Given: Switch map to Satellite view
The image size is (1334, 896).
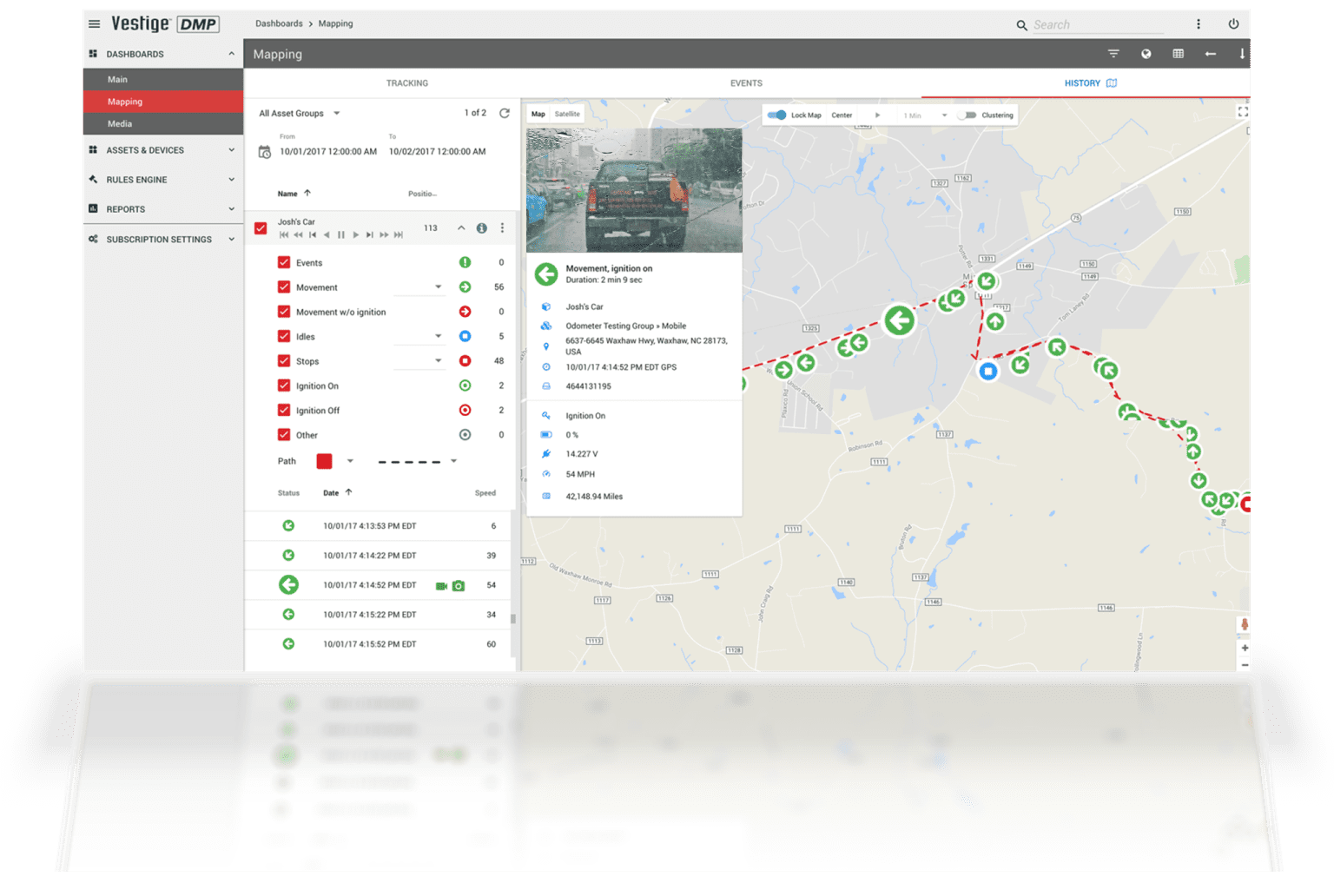Looking at the screenshot, I should point(567,115).
